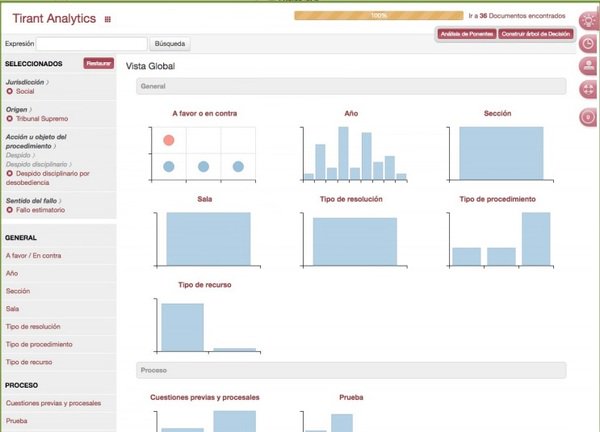Open Análisis de Ponentes

click(x=467, y=34)
